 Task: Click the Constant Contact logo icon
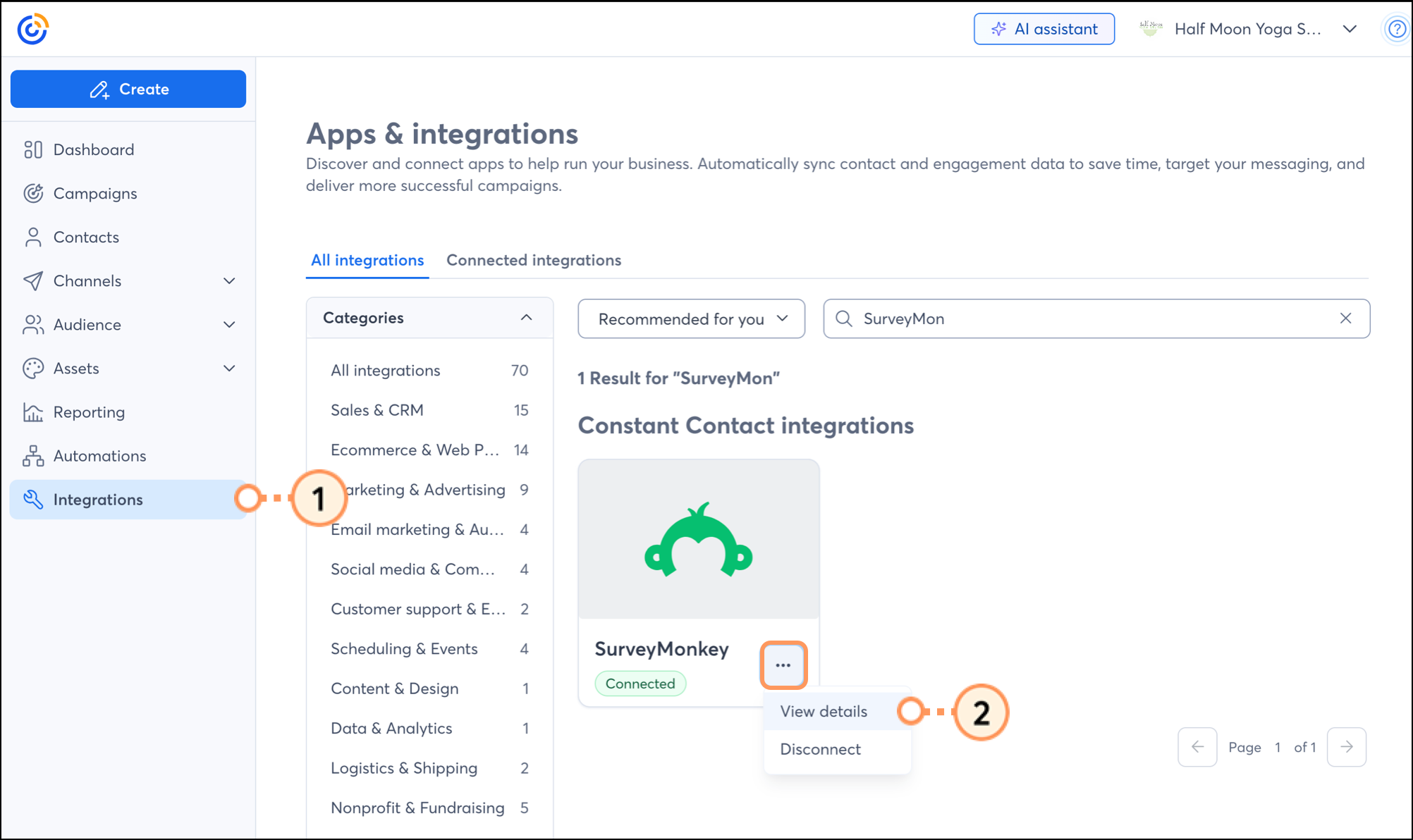pos(32,29)
